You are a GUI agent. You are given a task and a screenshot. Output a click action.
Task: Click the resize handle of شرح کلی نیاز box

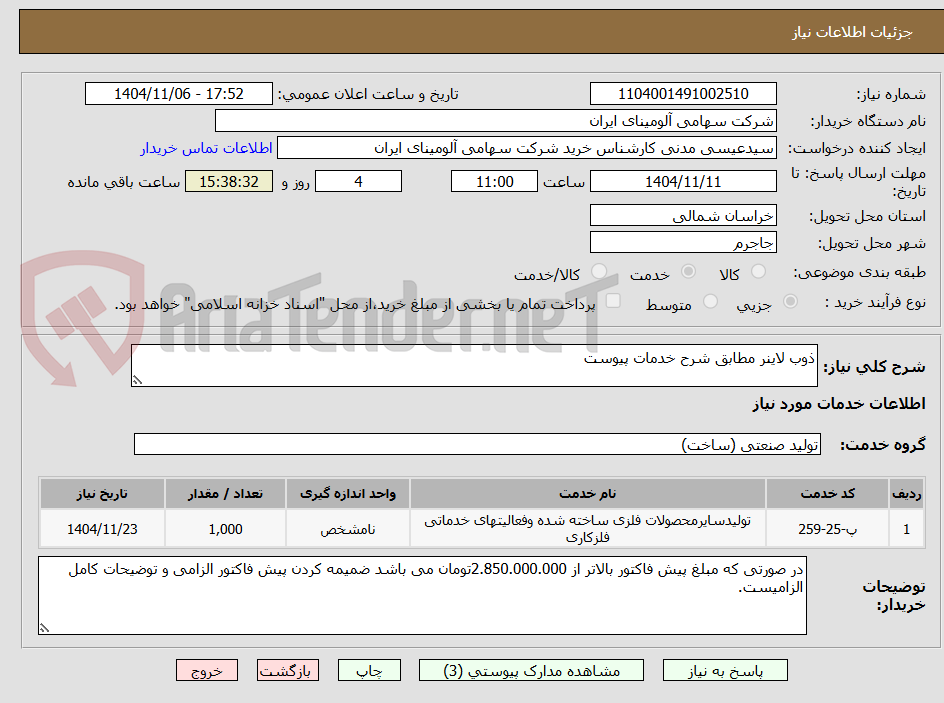pos(138,380)
